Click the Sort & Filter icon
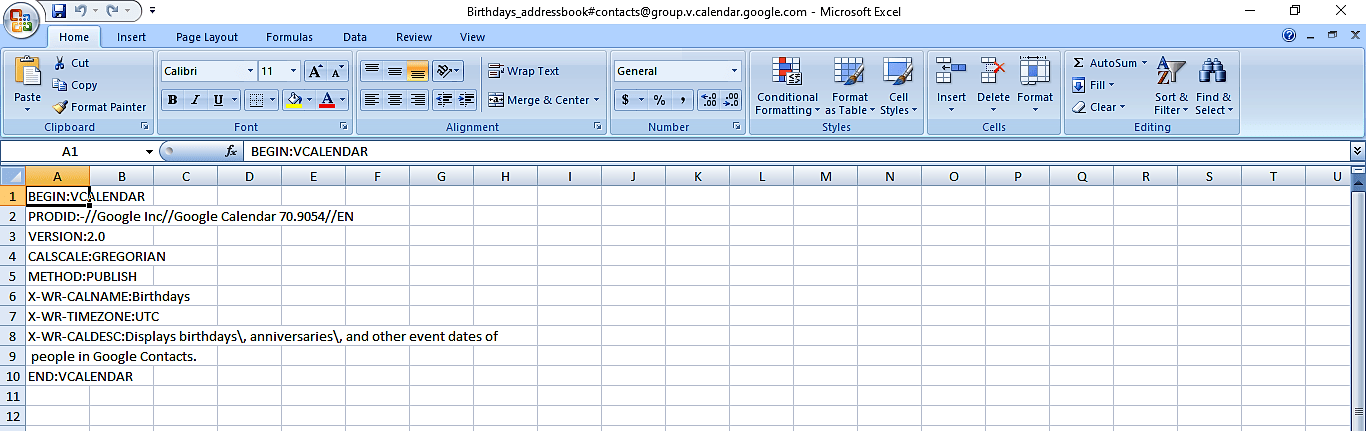The height and width of the screenshot is (431, 1366). point(1170,72)
